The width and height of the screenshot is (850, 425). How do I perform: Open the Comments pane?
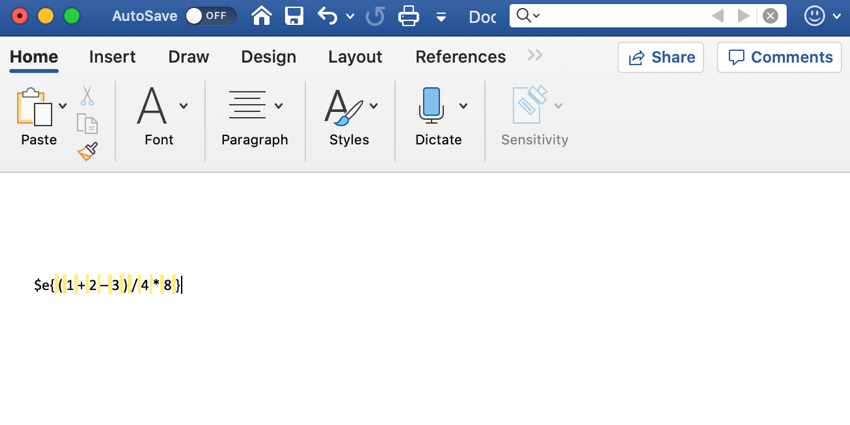click(780, 57)
